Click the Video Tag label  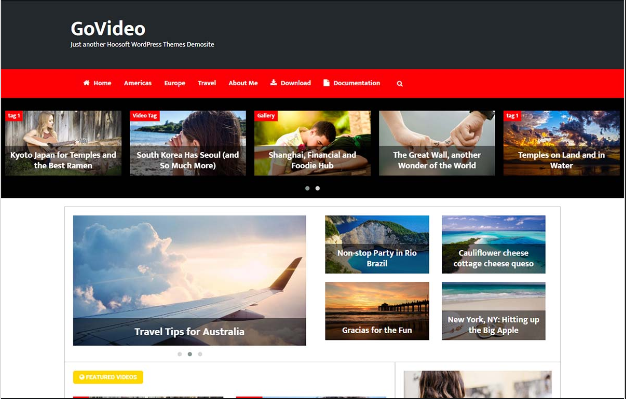pos(145,116)
